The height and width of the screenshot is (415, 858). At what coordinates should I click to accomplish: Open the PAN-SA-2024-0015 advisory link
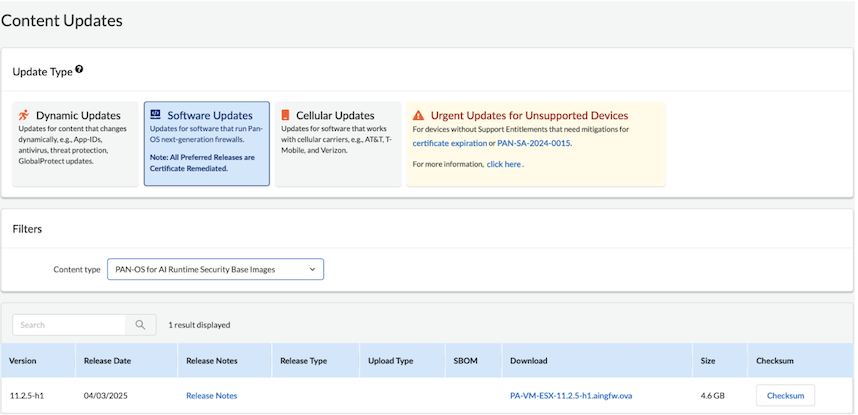(x=534, y=143)
